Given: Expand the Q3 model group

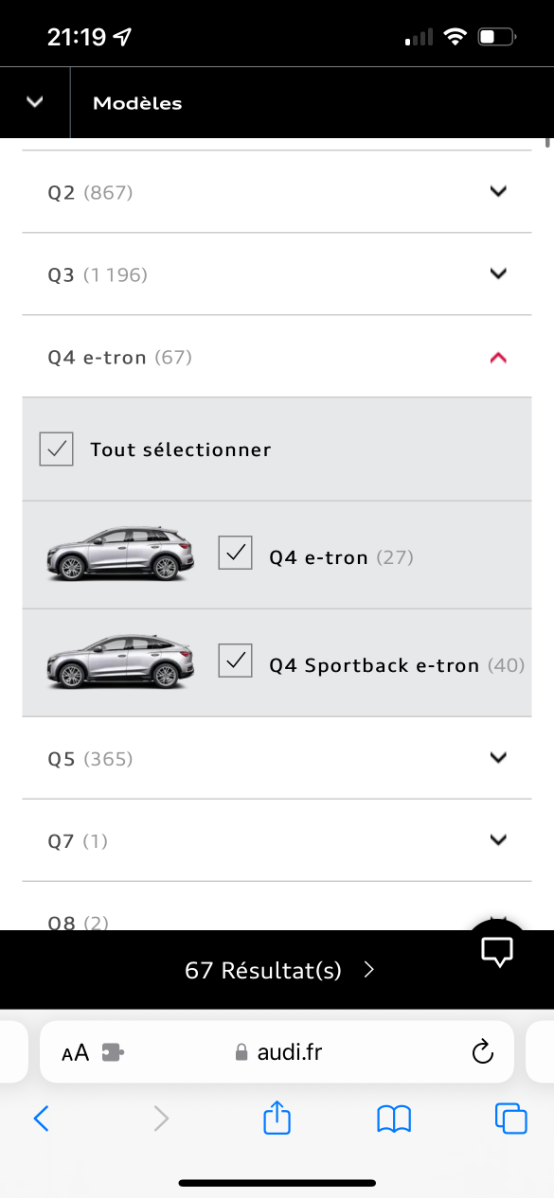Looking at the screenshot, I should click(x=277, y=274).
